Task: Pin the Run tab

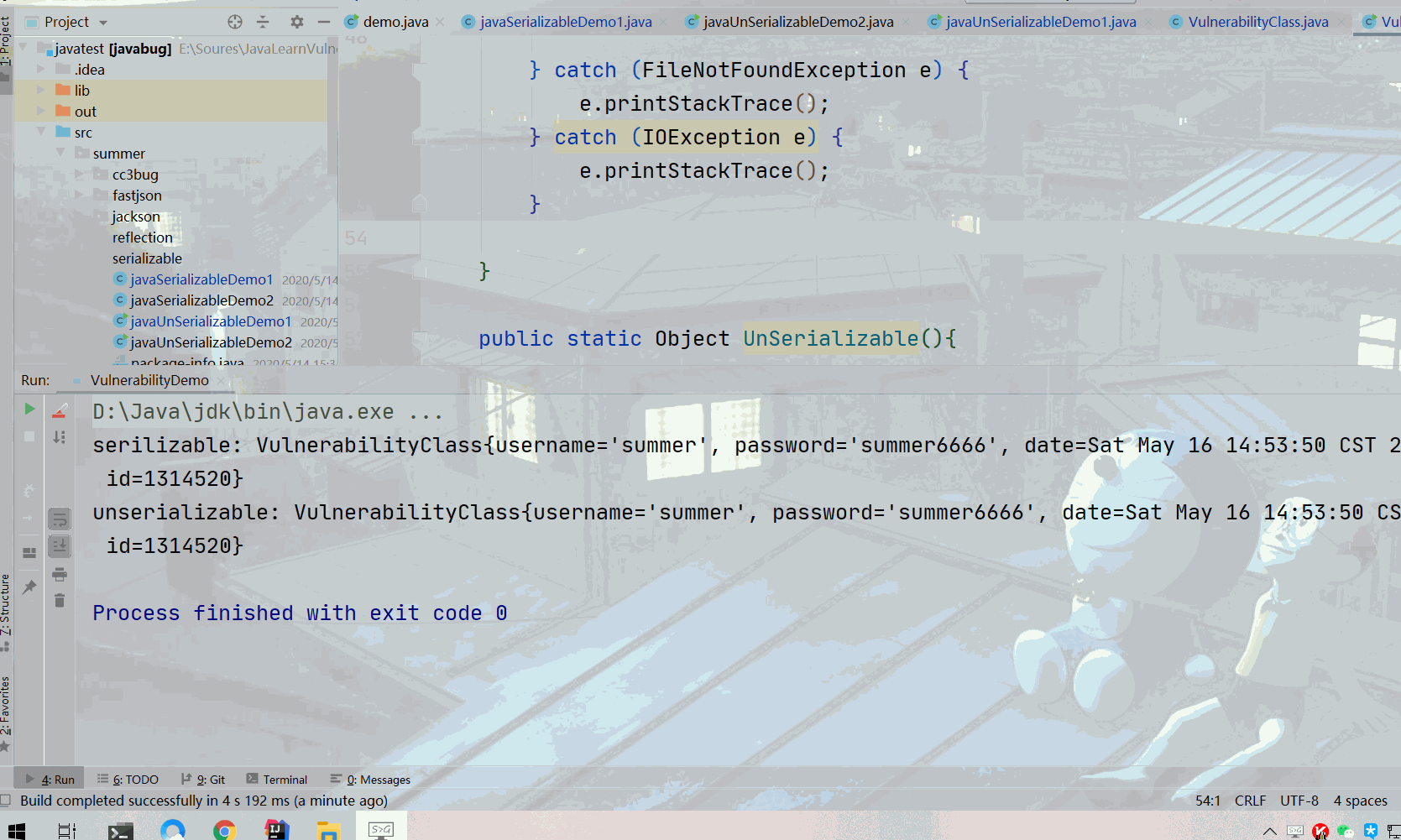Action: pyautogui.click(x=29, y=587)
